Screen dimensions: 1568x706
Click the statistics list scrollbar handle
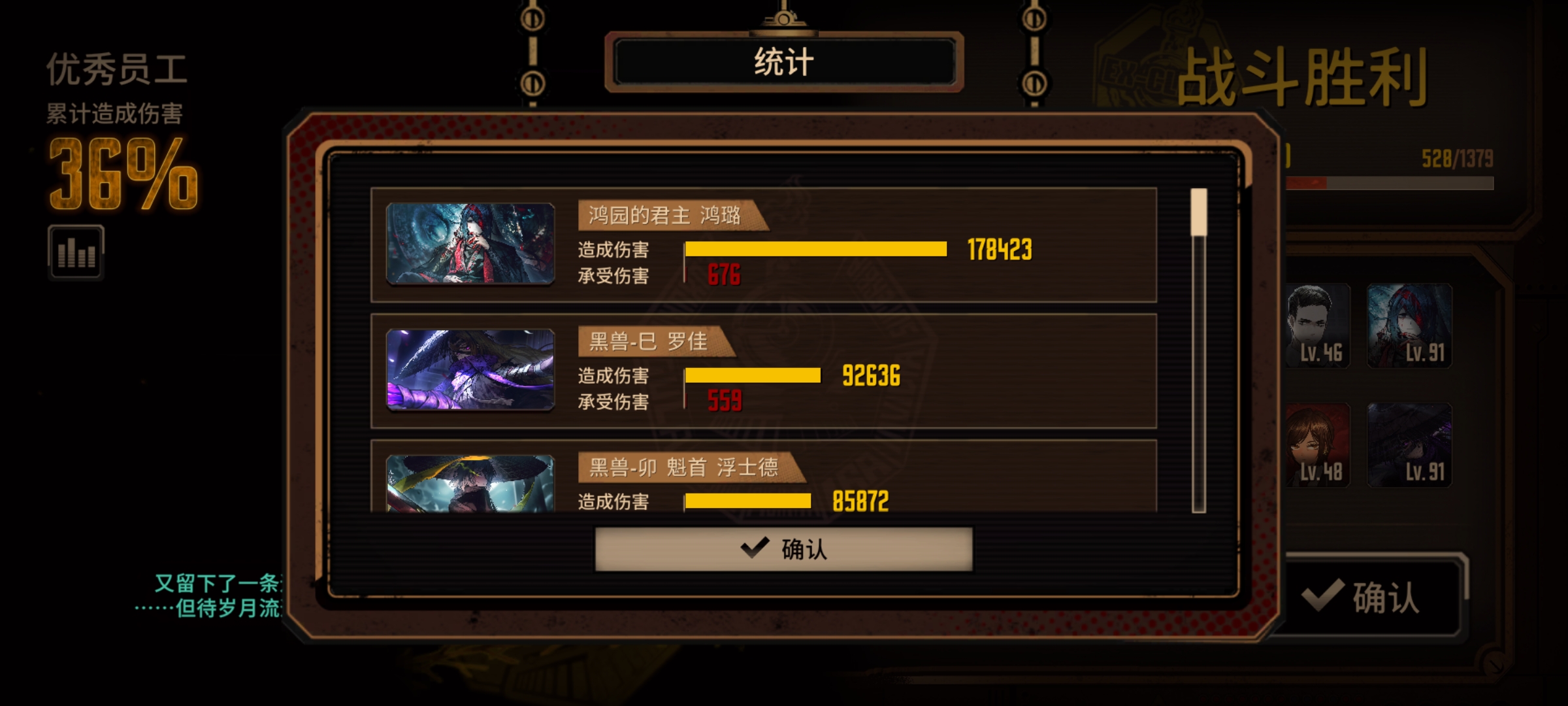1199,212
